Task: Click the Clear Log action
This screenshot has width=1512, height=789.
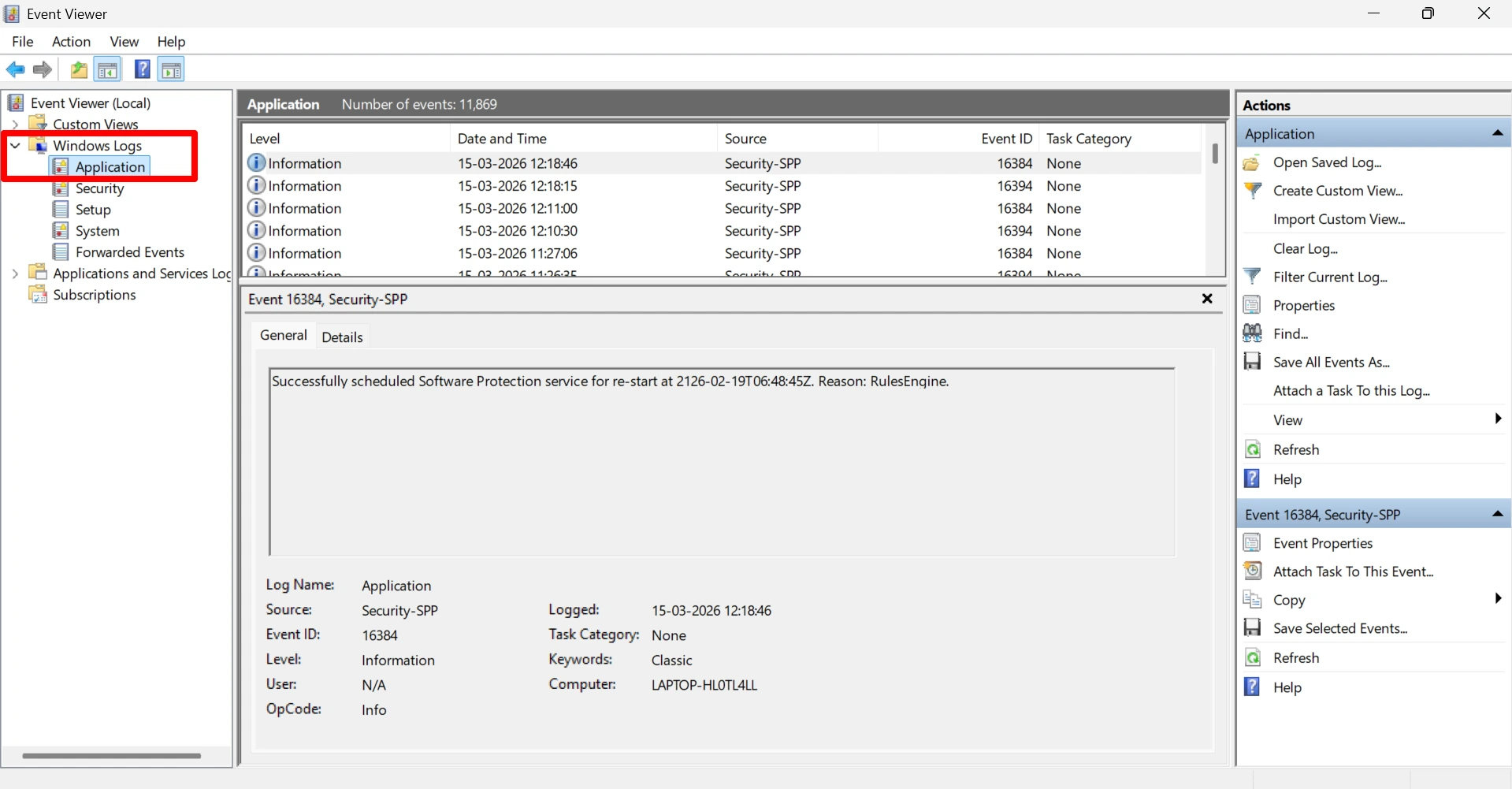Action: [x=1306, y=248]
